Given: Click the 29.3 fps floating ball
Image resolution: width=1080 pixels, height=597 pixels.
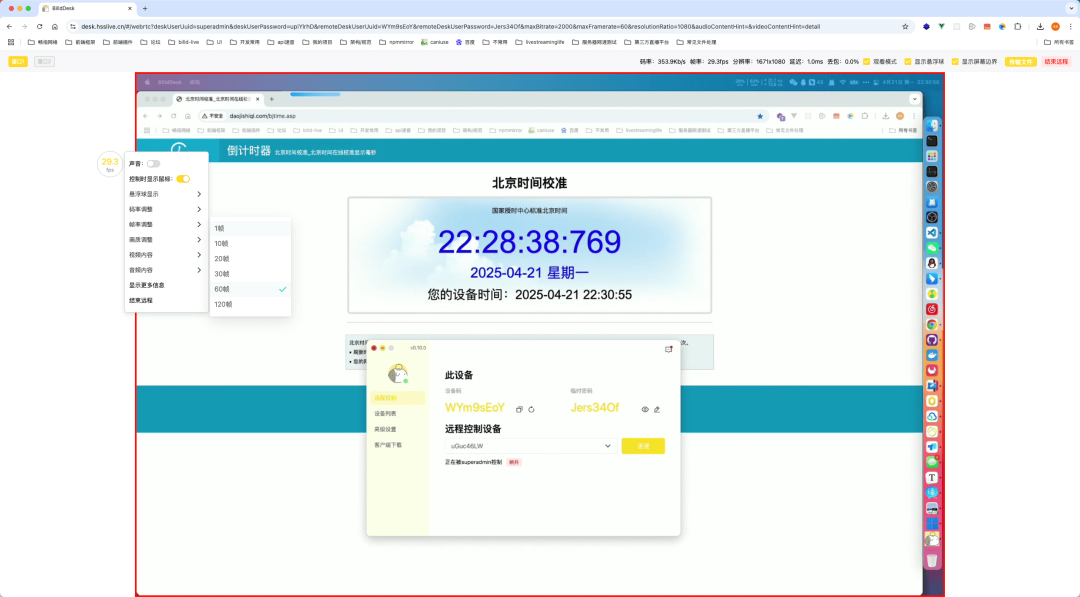Looking at the screenshot, I should (x=110, y=165).
